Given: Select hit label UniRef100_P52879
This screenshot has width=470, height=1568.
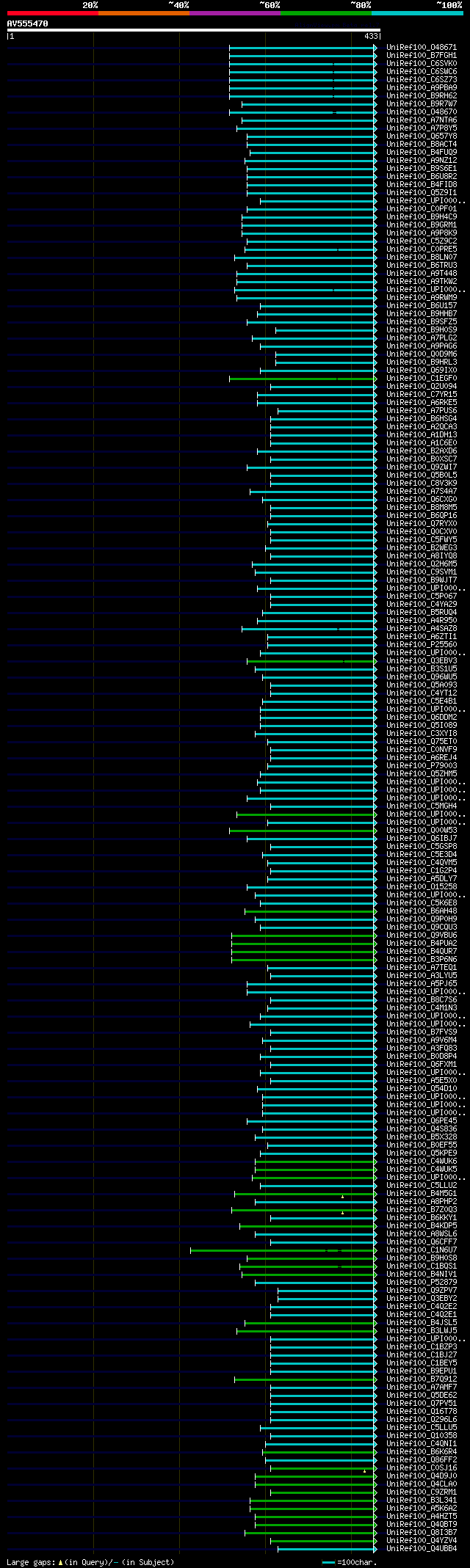Looking at the screenshot, I should [422, 1282].
